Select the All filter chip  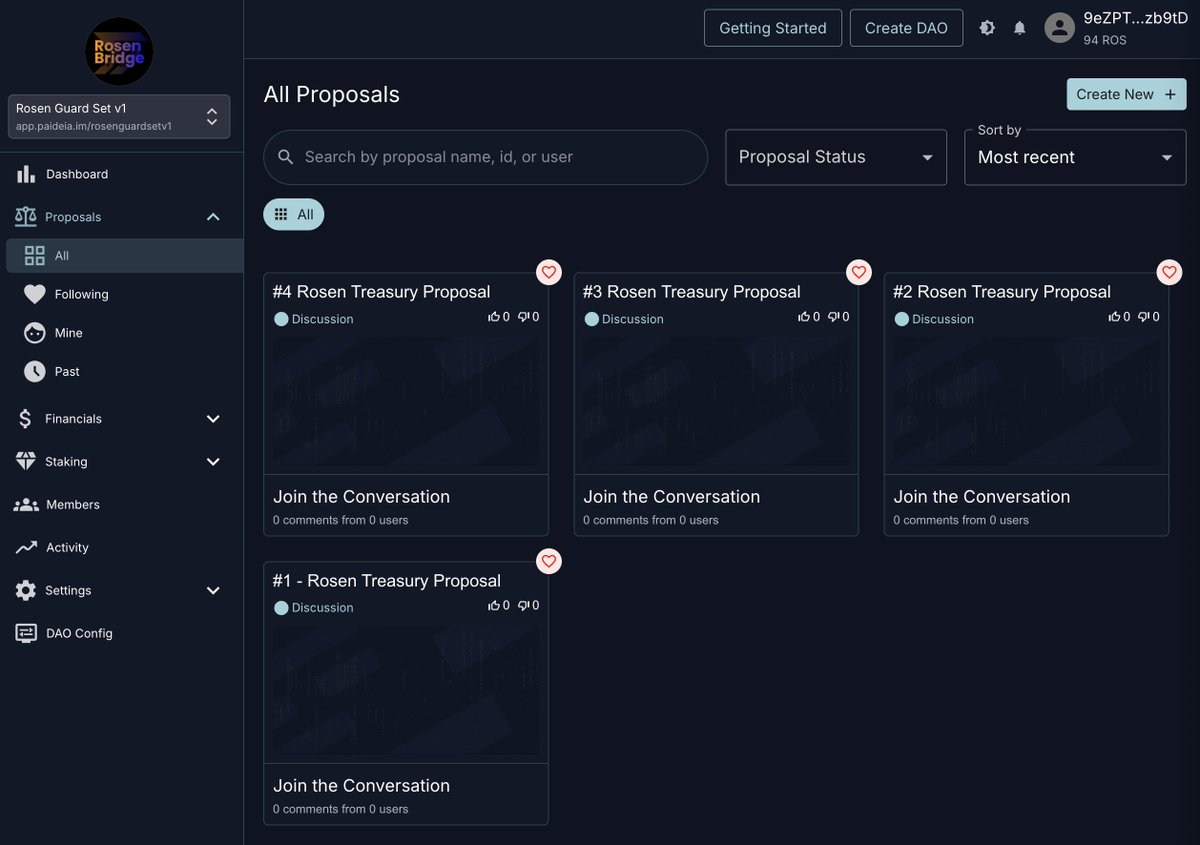pos(294,214)
